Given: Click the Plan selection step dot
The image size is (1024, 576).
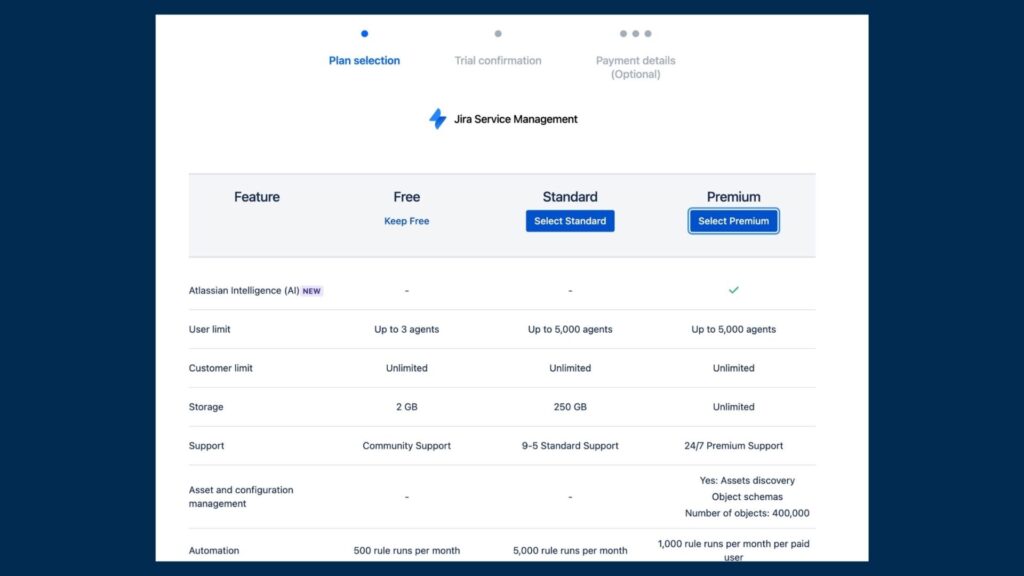Looking at the screenshot, I should click(364, 34).
